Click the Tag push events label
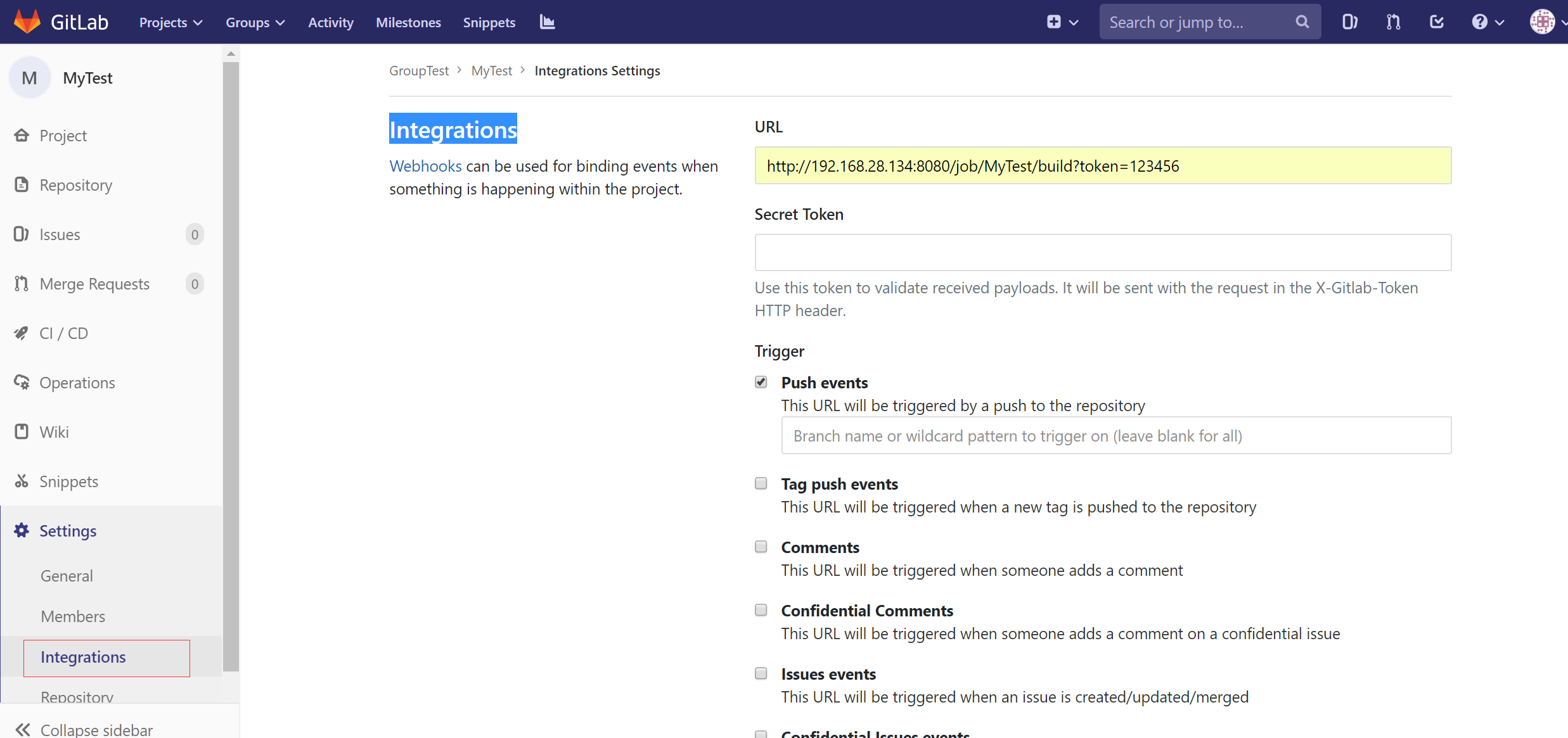1568x738 pixels. [x=839, y=484]
